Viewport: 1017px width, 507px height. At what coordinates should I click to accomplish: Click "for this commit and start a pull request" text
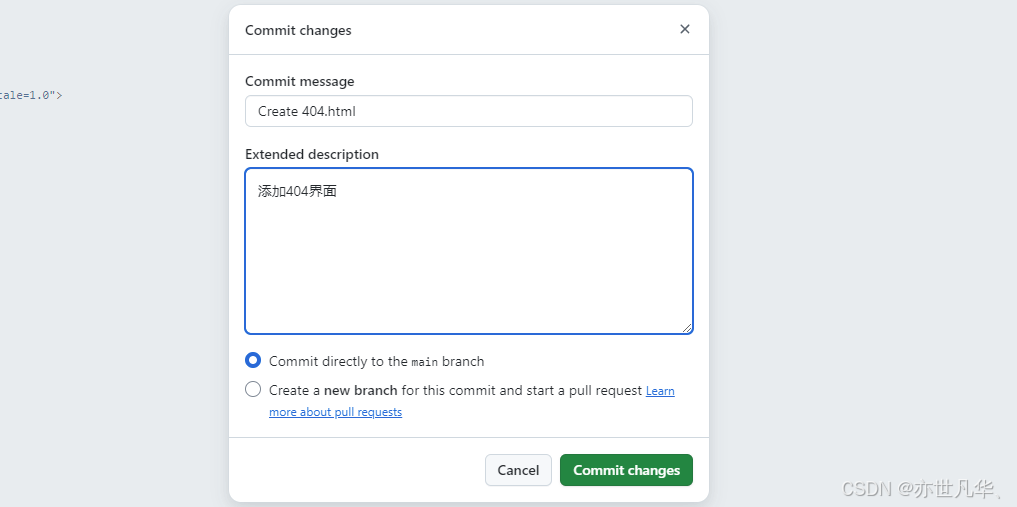click(x=521, y=391)
